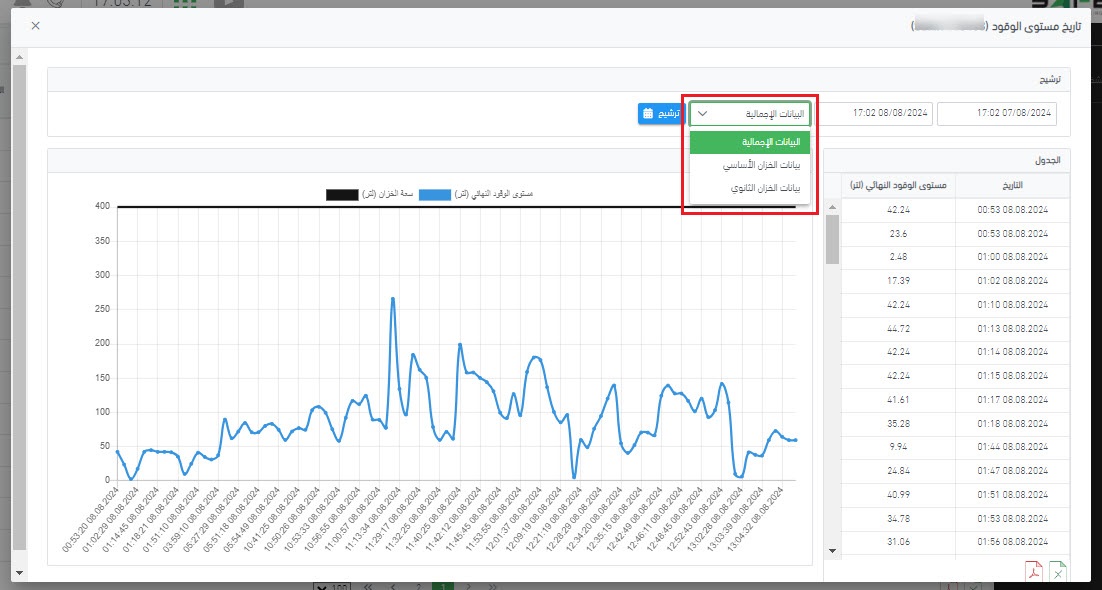The image size is (1102, 590).
Task: Choose بيانات الخزان الأساسي from dropdown
Action: (x=750, y=165)
